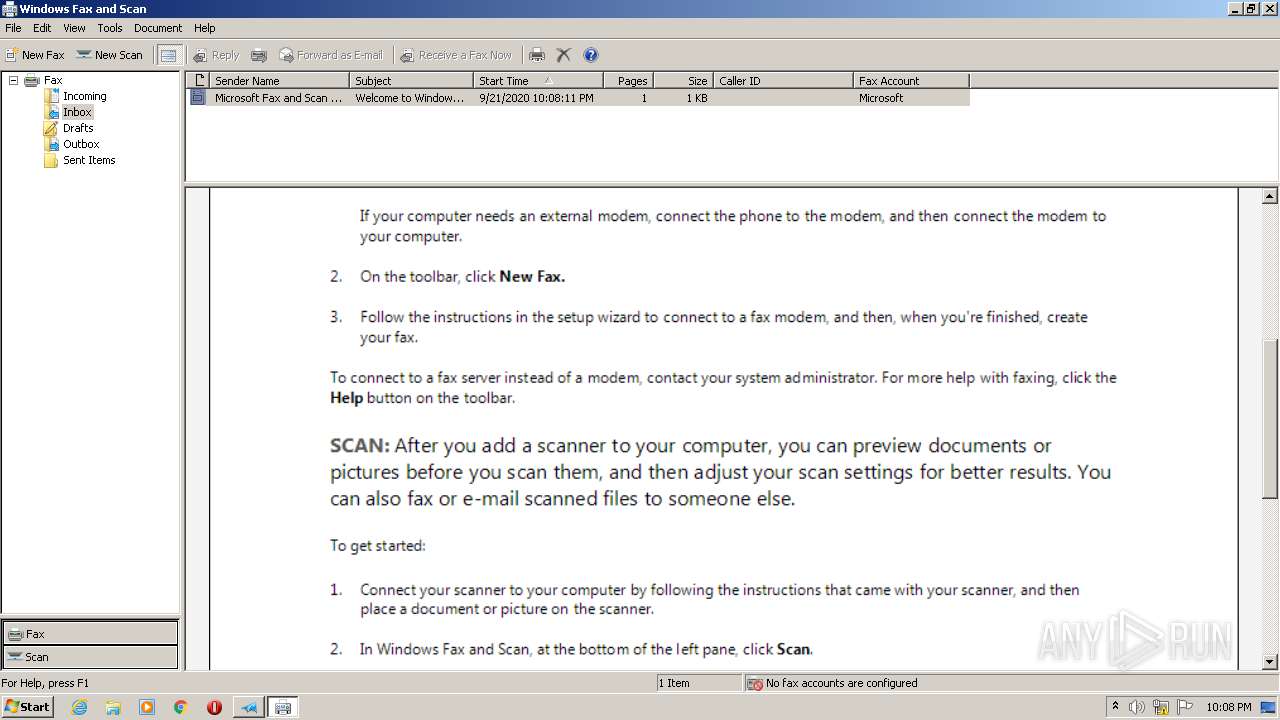Launch Internet Explorer from taskbar
This screenshot has height=720, width=1280.
pos(79,707)
